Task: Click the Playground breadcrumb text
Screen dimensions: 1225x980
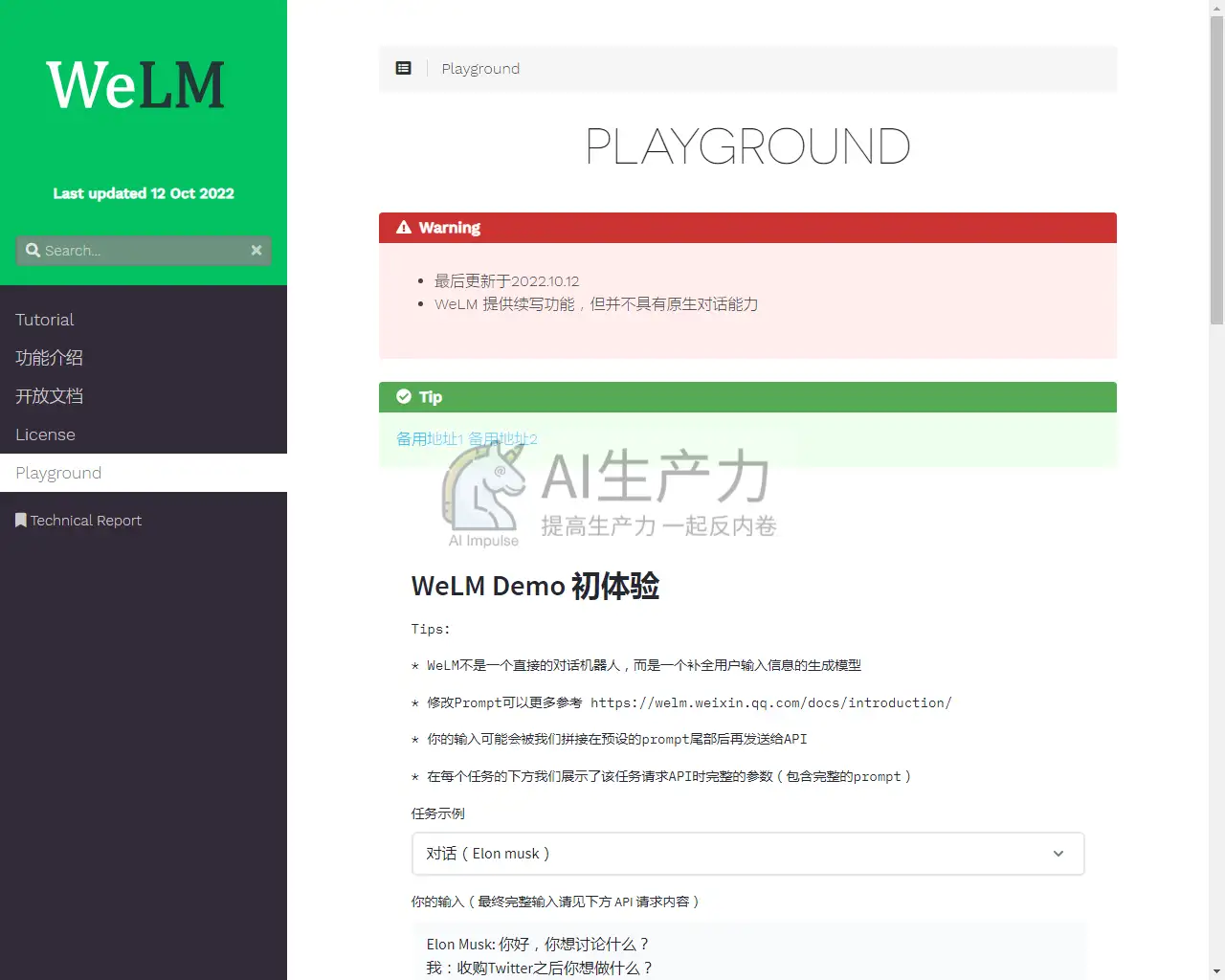Action: point(480,69)
